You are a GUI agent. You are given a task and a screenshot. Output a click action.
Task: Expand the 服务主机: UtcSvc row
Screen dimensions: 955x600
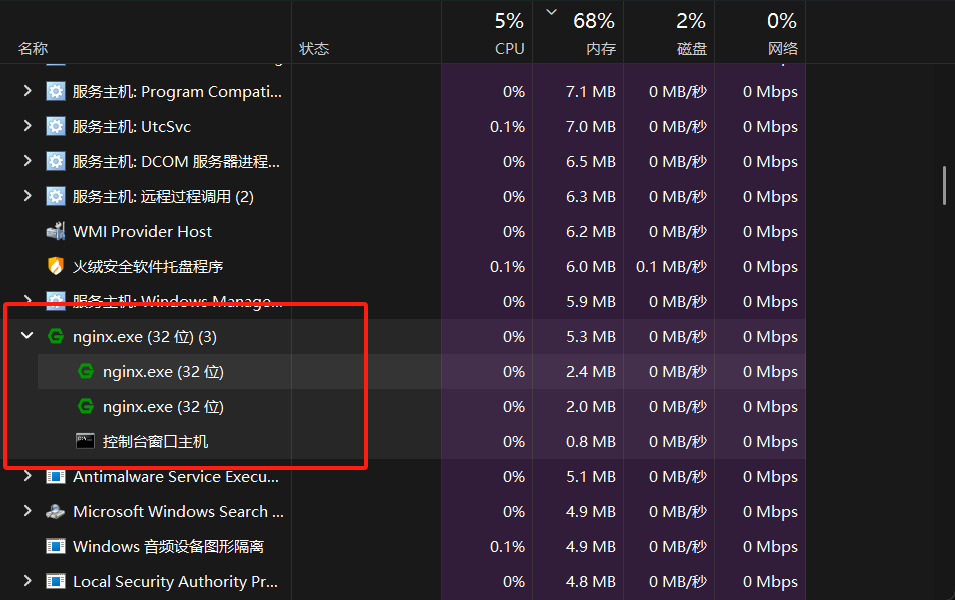(27, 126)
